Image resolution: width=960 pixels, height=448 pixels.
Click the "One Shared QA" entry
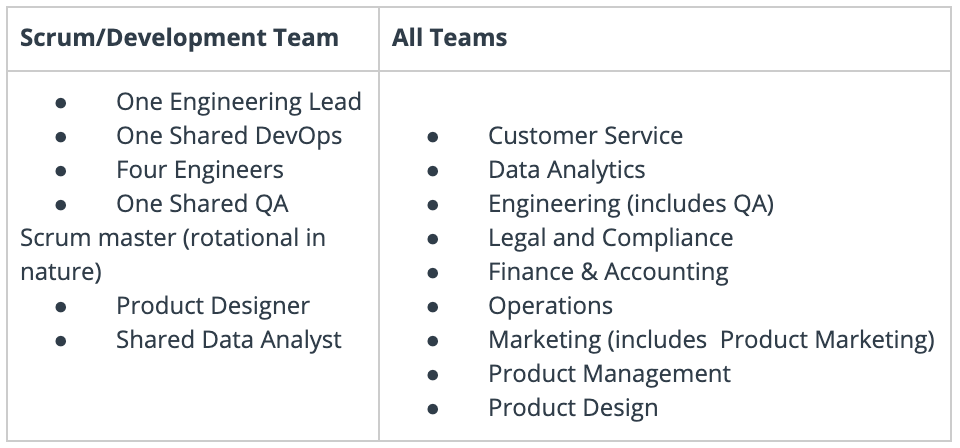point(202,204)
